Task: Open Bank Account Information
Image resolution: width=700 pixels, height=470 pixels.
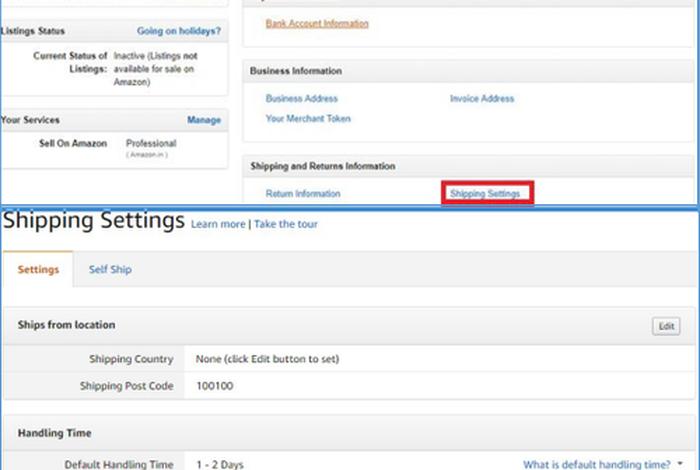Action: click(317, 23)
